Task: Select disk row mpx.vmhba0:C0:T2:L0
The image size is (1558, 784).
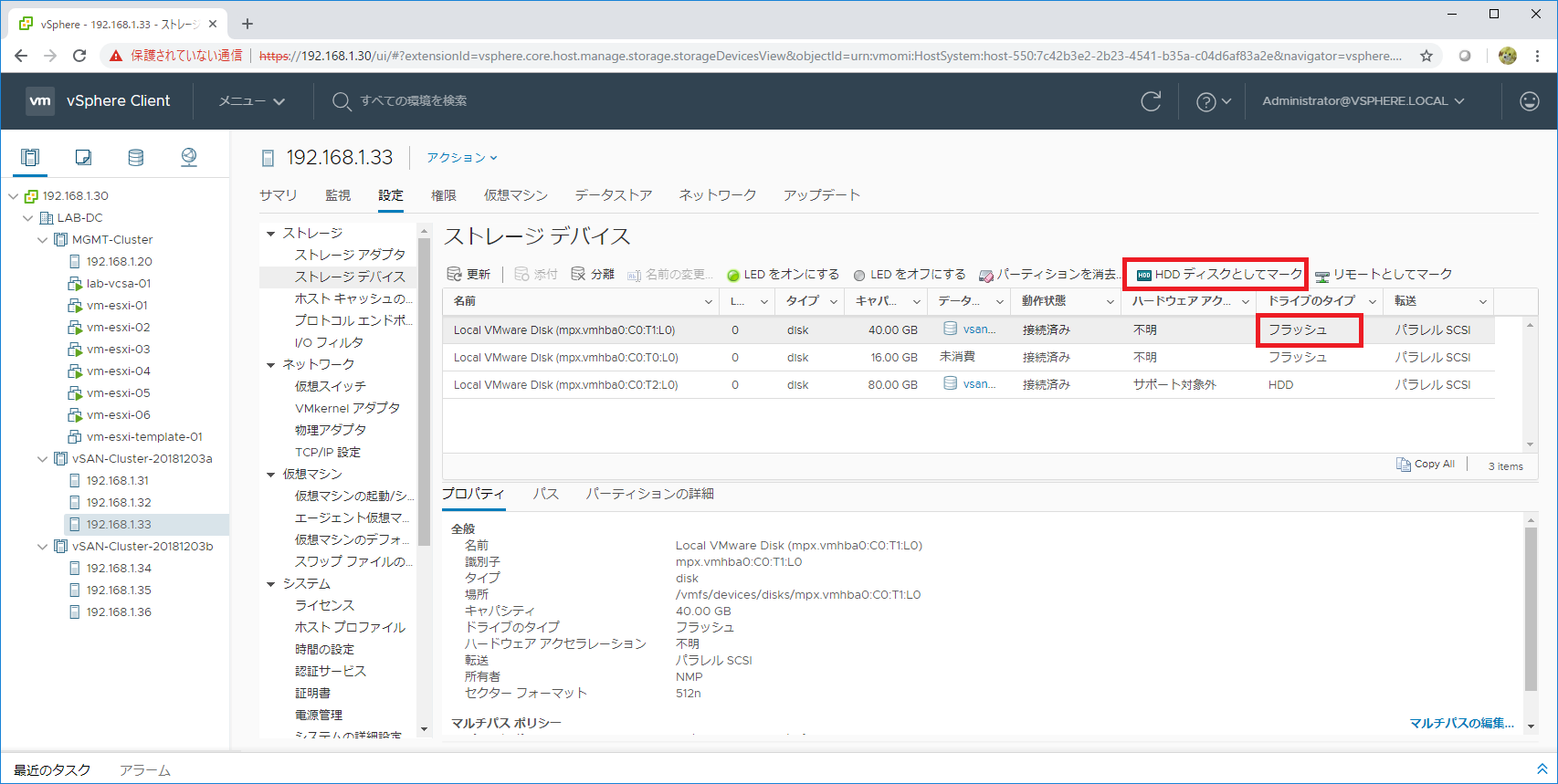Action: pos(969,385)
